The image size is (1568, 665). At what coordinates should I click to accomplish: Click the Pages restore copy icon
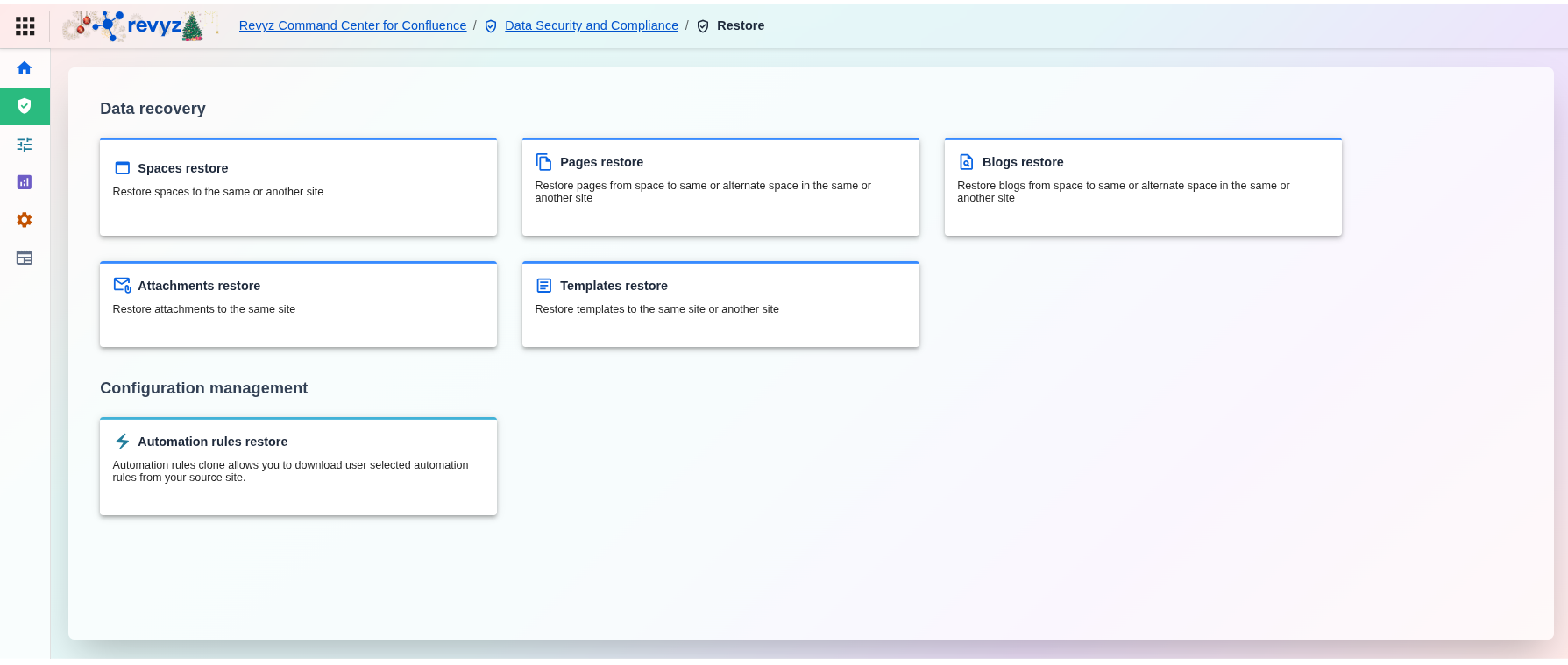click(544, 162)
